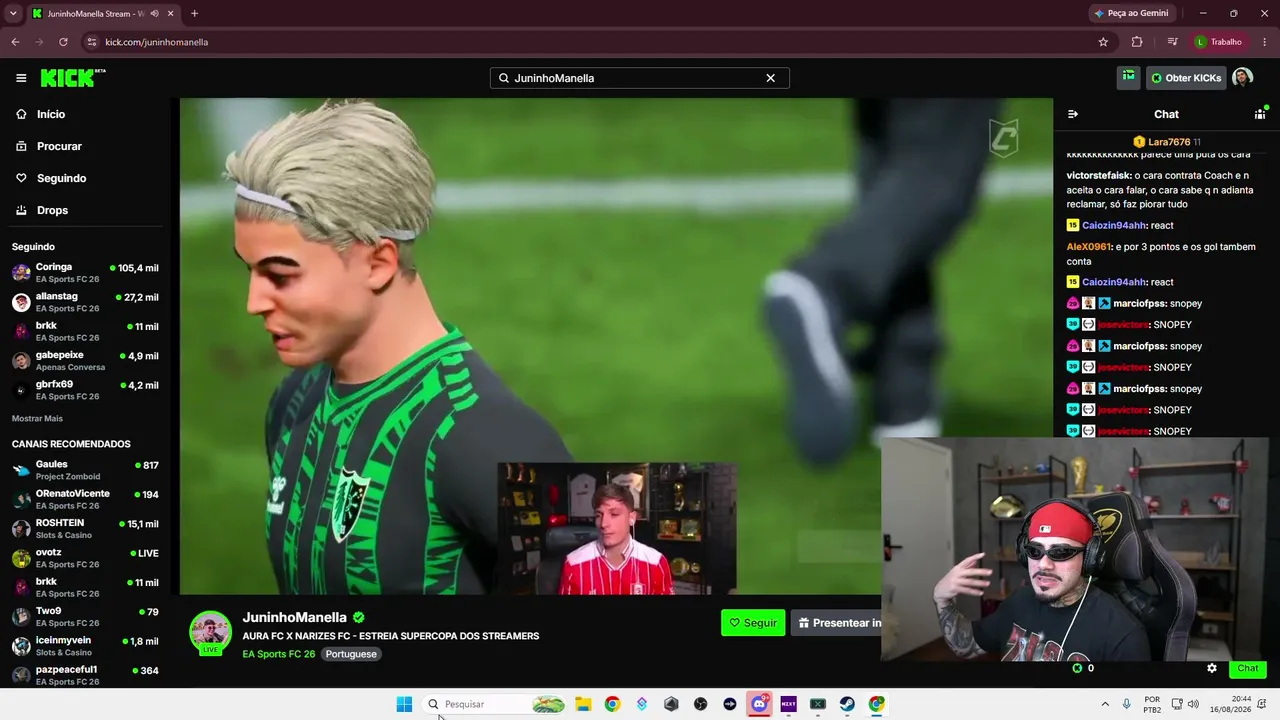This screenshot has width=1280, height=720.
Task: Open the taskbar volume control
Action: [1193, 704]
